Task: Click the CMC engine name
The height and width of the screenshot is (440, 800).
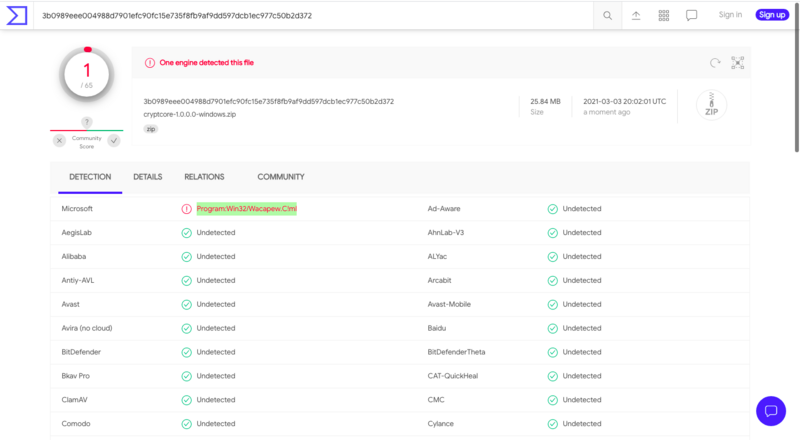Action: click(436, 400)
